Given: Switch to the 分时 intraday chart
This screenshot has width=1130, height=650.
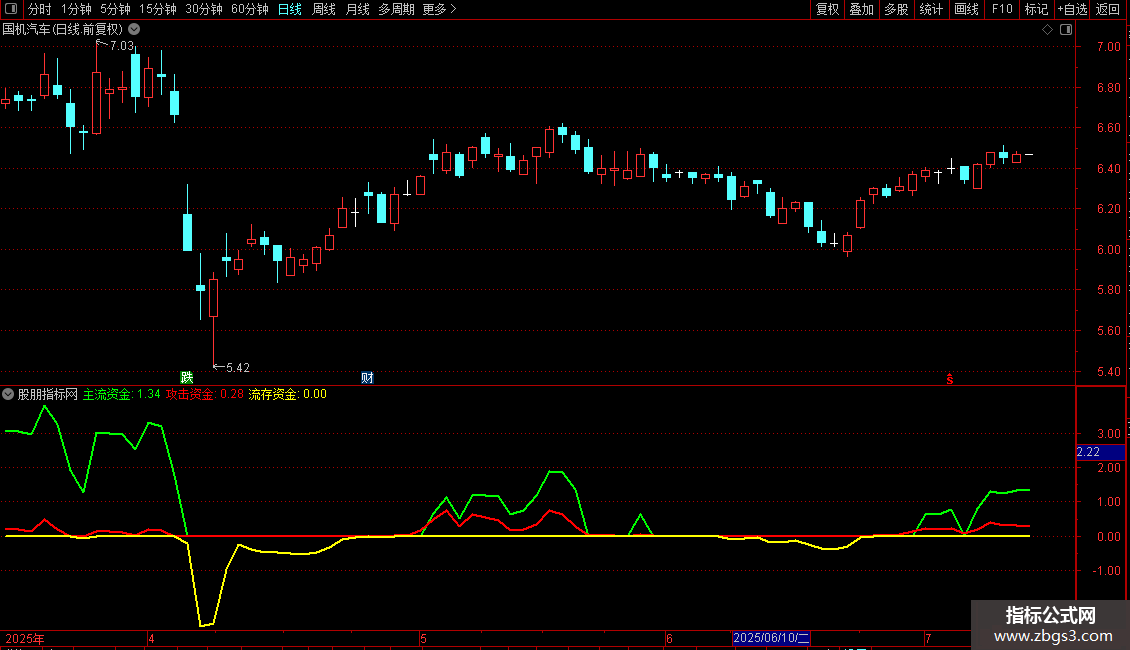Looking at the screenshot, I should 39,9.
